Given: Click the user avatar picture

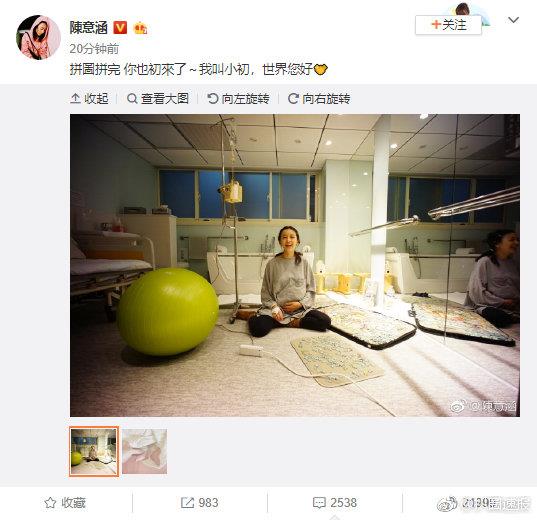Looking at the screenshot, I should pos(38,37).
